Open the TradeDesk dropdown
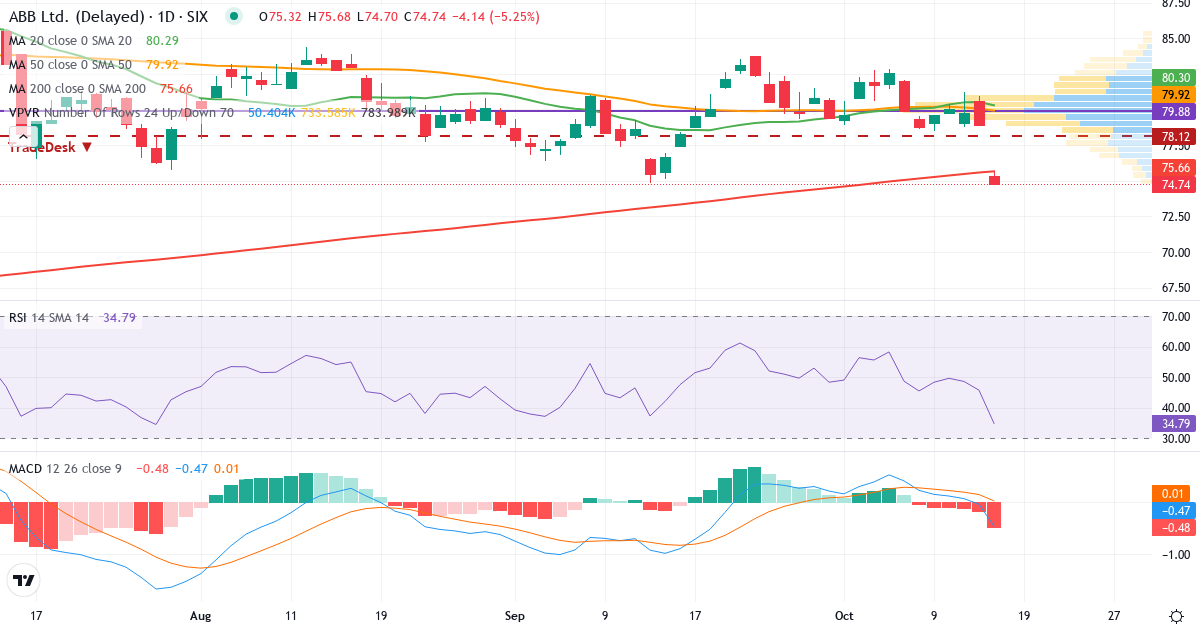The image size is (1200, 630). pyautogui.click(x=50, y=146)
